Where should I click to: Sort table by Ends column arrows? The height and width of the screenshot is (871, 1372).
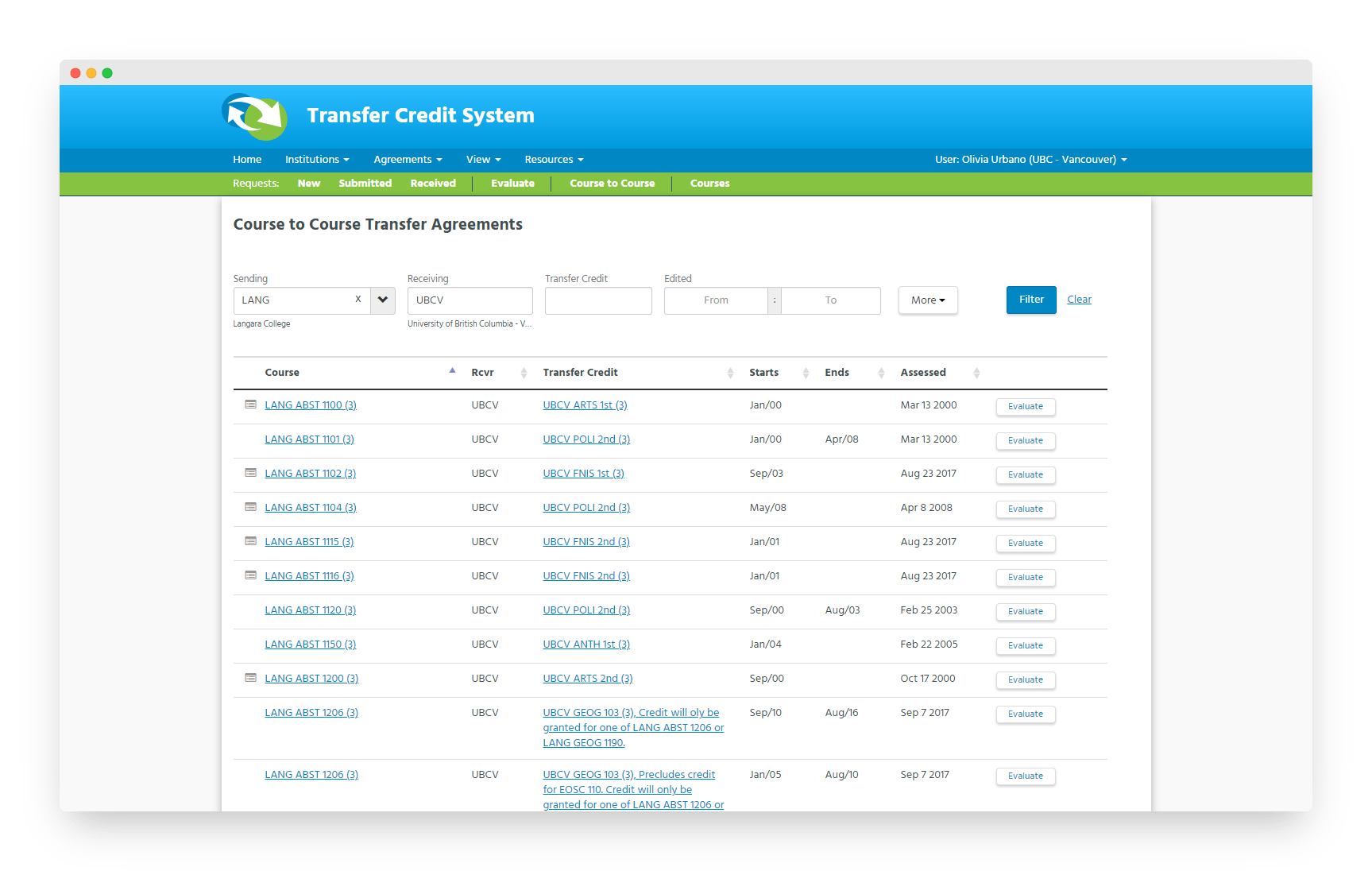point(881,373)
